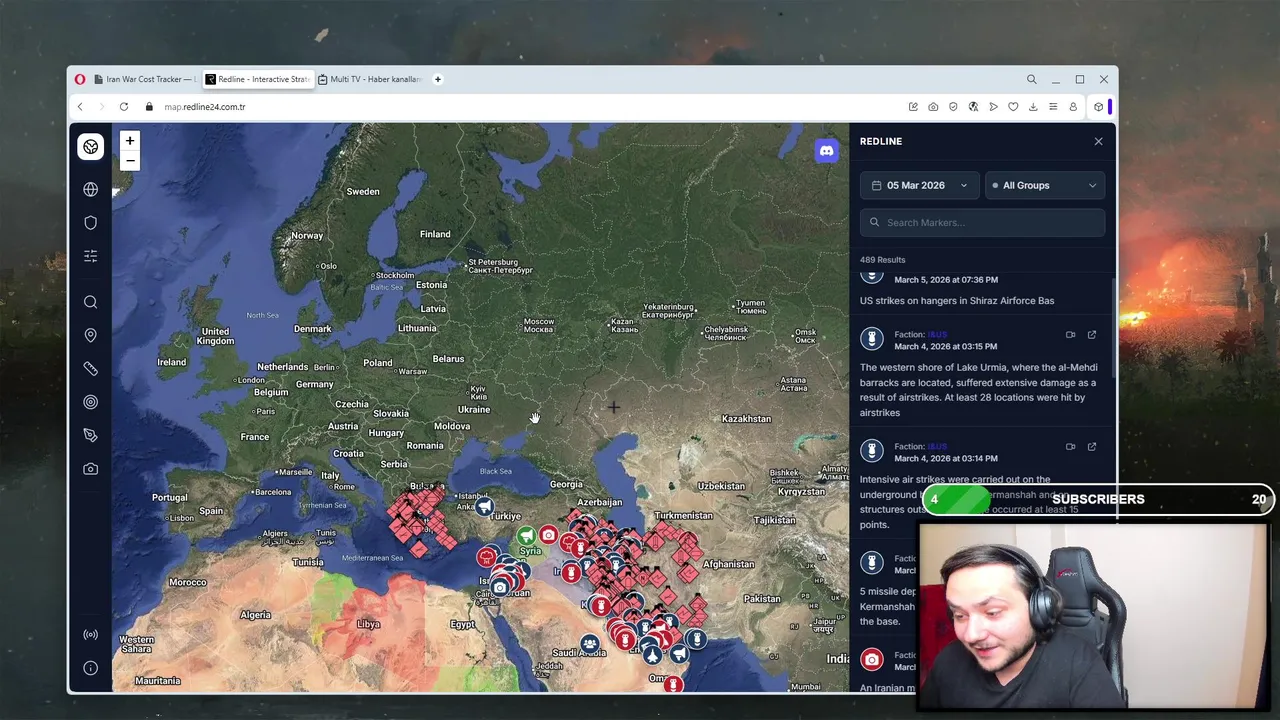Open external link for the 03:15 PM entry
1280x720 pixels.
(x=1092, y=335)
